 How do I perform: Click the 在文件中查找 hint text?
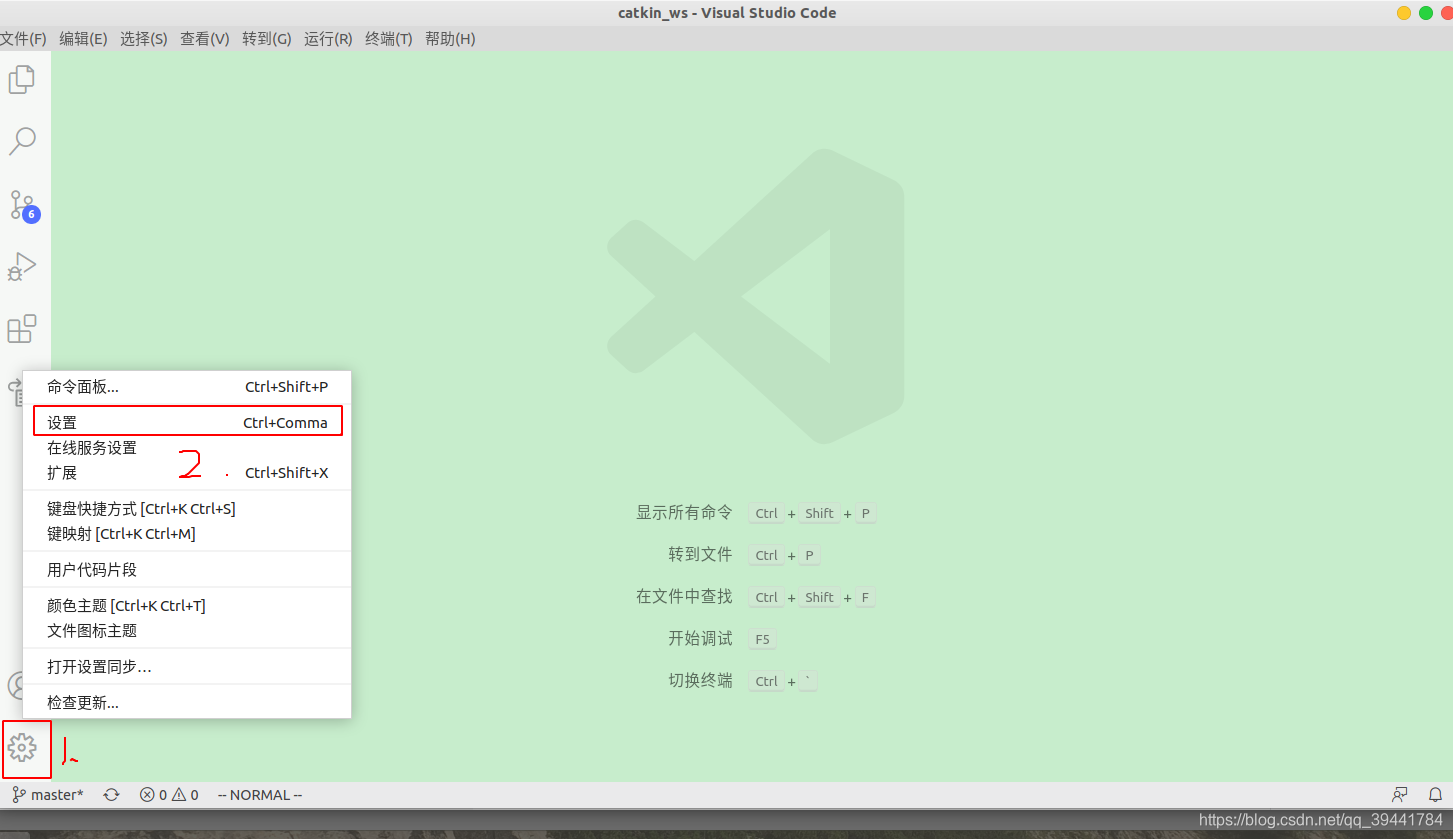pyautogui.click(x=684, y=597)
